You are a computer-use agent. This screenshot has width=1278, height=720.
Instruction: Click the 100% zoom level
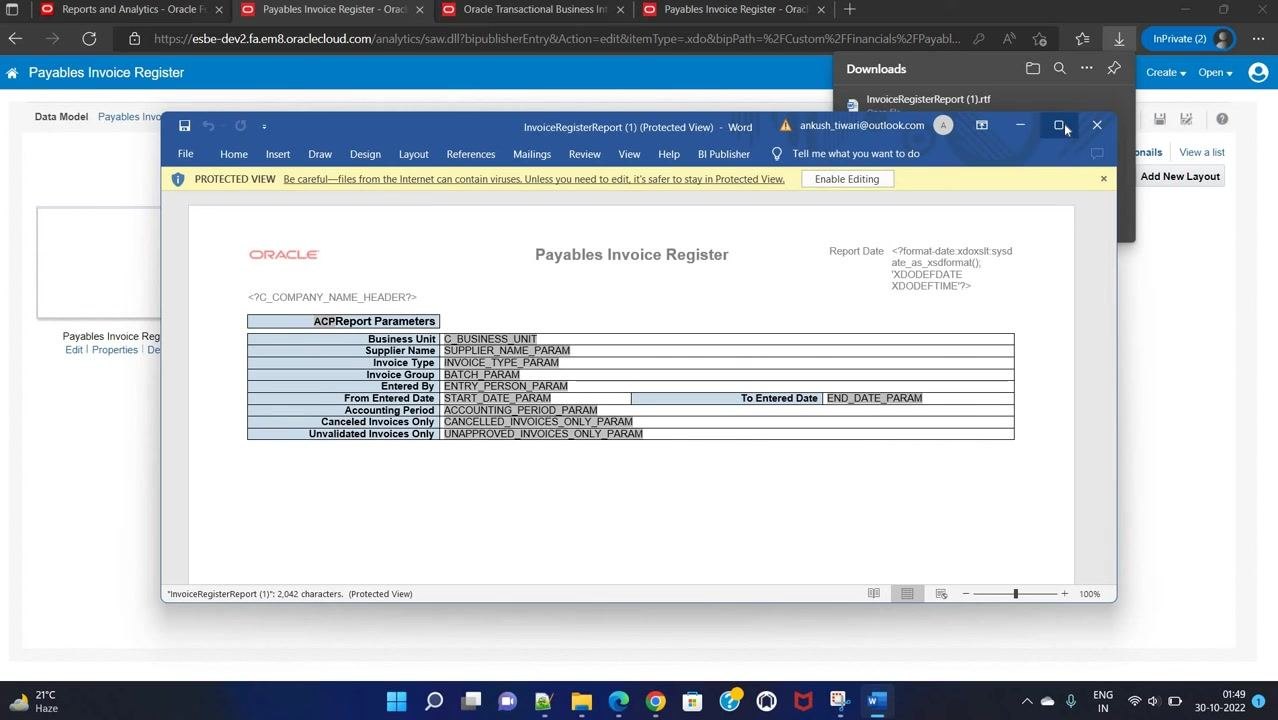[x=1090, y=594]
